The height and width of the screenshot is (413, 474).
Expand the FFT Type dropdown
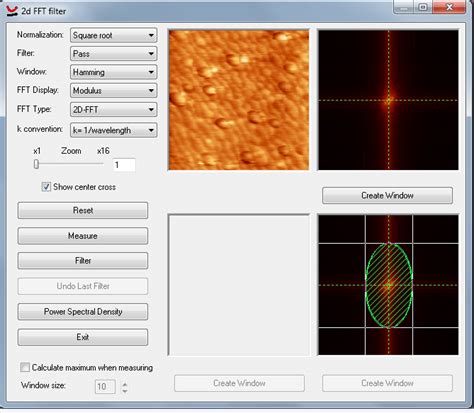pyautogui.click(x=114, y=109)
